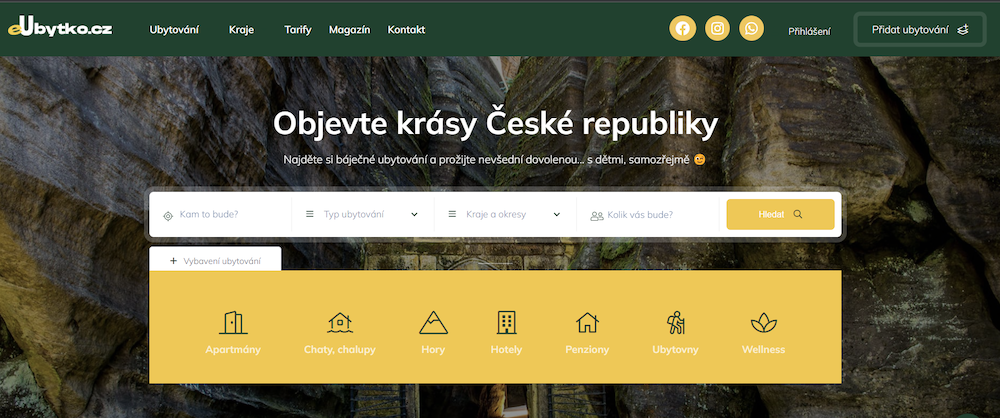Click the Přidat ubytování button
The image size is (1000, 418).
(919, 30)
